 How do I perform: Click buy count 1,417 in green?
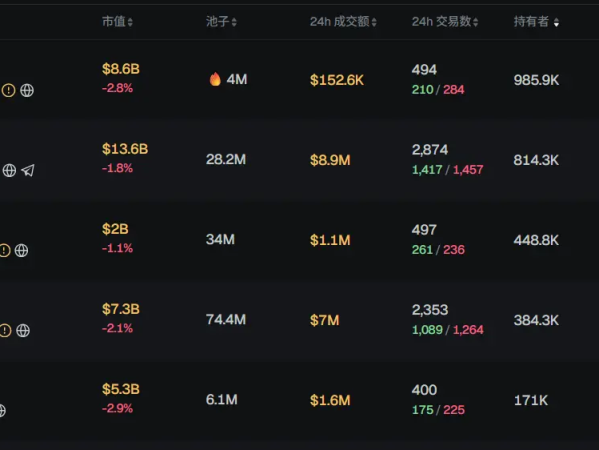click(x=427, y=170)
